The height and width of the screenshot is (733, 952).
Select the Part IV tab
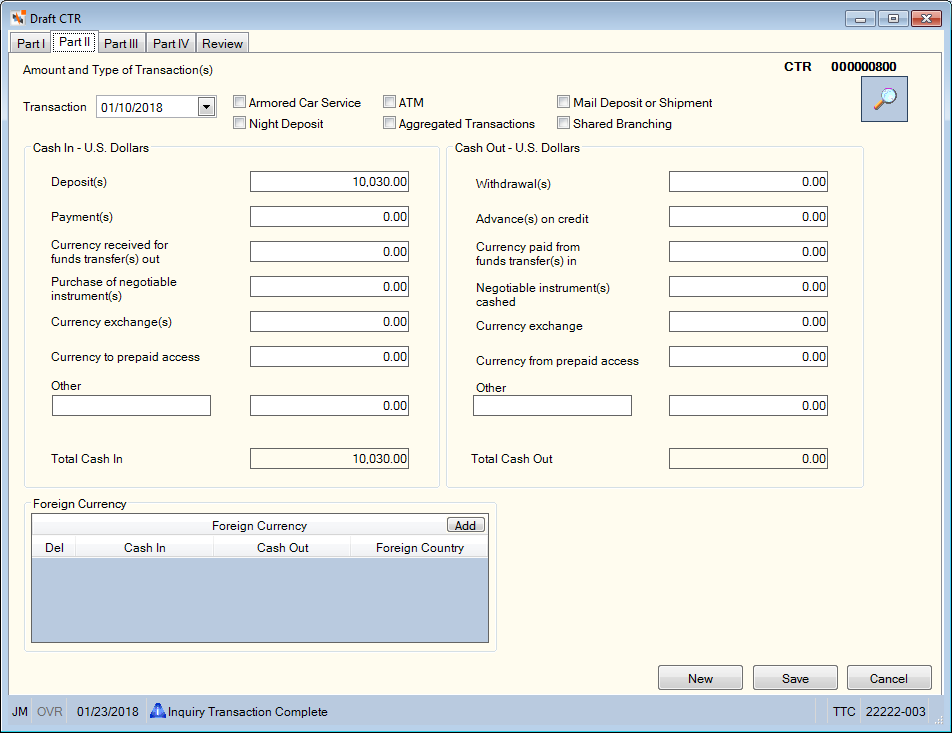pyautogui.click(x=171, y=43)
